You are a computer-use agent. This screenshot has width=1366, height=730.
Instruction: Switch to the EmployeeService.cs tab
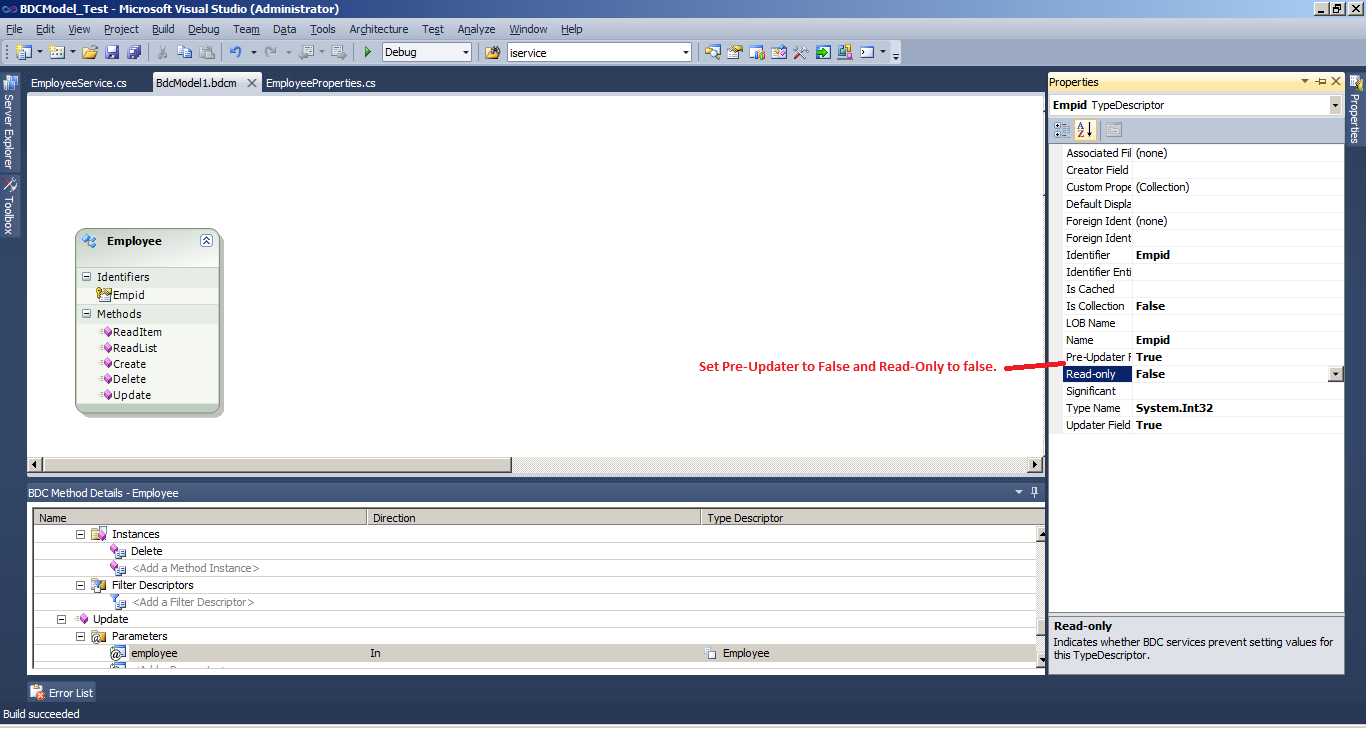(79, 83)
